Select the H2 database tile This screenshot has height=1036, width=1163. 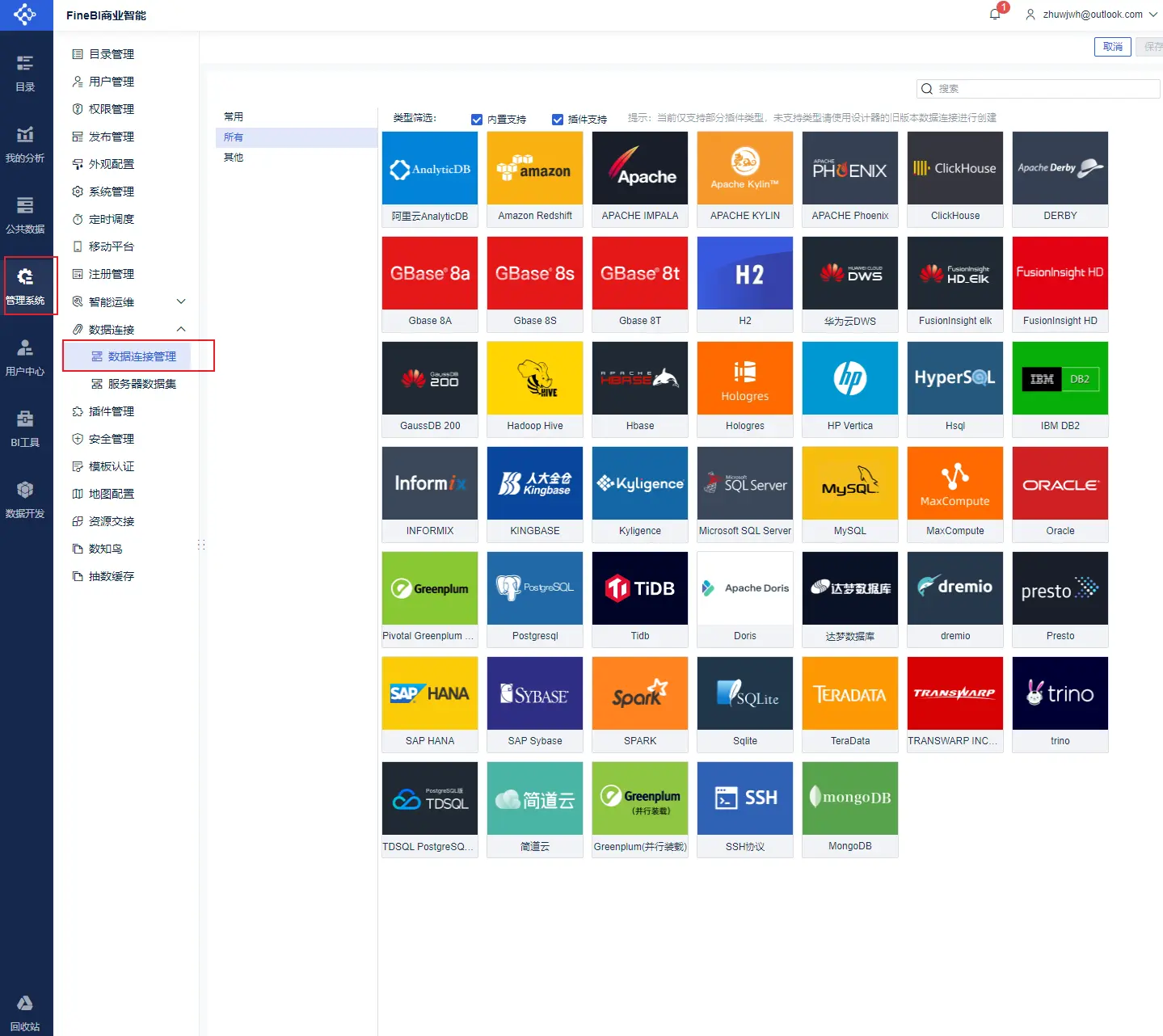pos(745,284)
